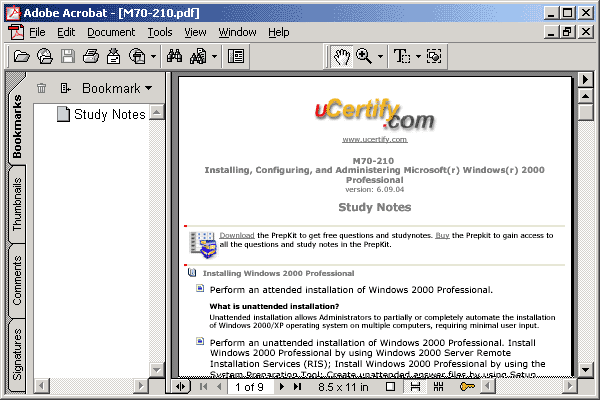Open the Document menu
Screen dimensions: 600x400
[111, 33]
